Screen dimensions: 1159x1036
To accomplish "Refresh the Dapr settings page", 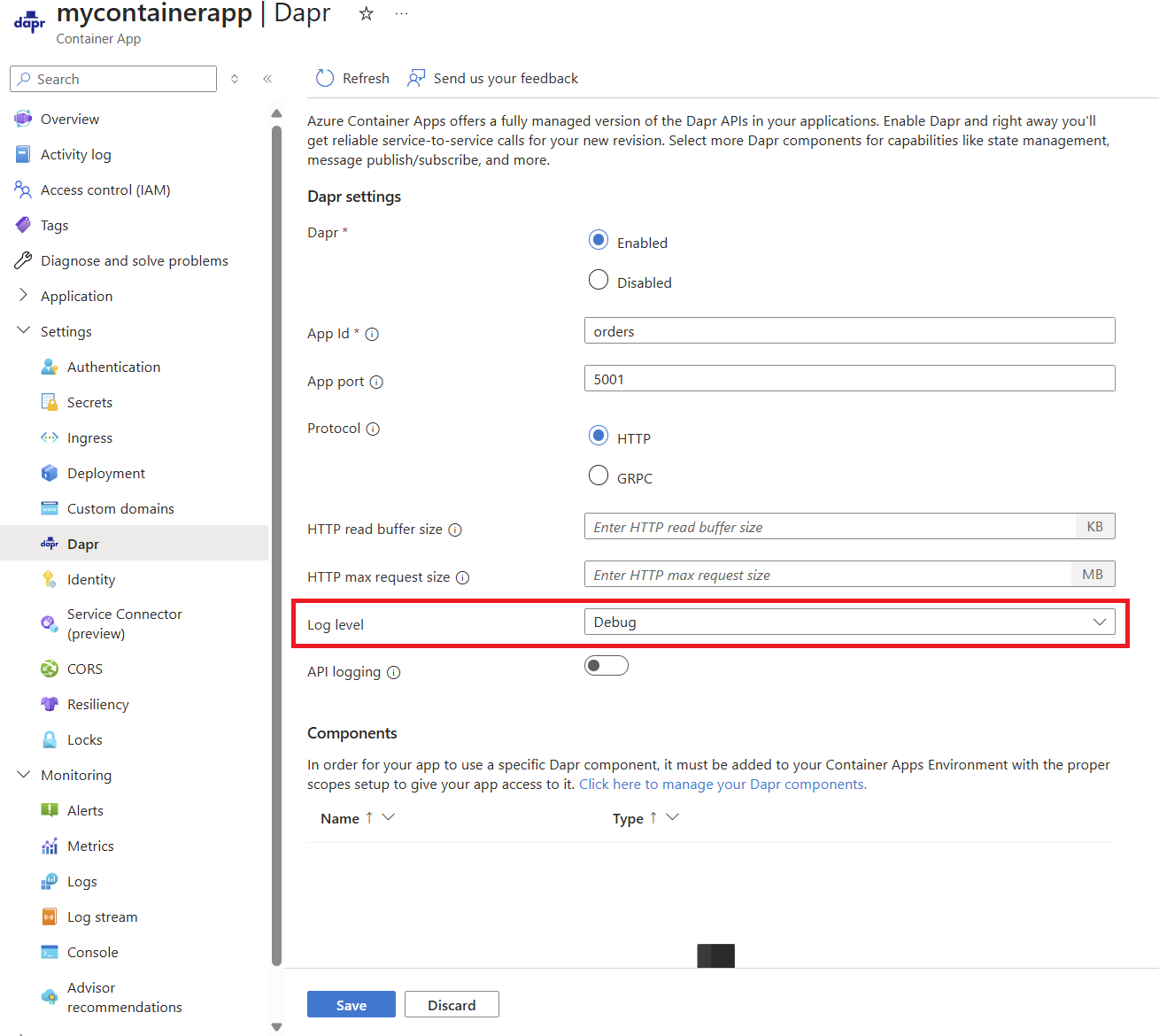I will pos(352,78).
